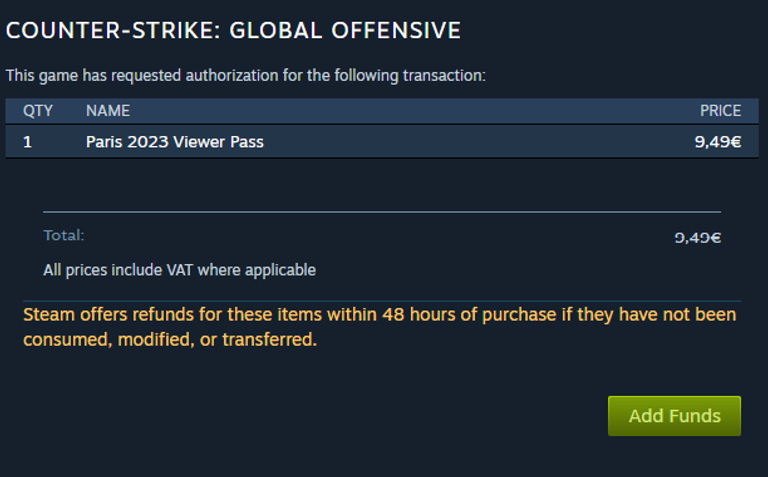Click the word 'VAT' in the price note
The height and width of the screenshot is (477, 768).
[x=180, y=270]
